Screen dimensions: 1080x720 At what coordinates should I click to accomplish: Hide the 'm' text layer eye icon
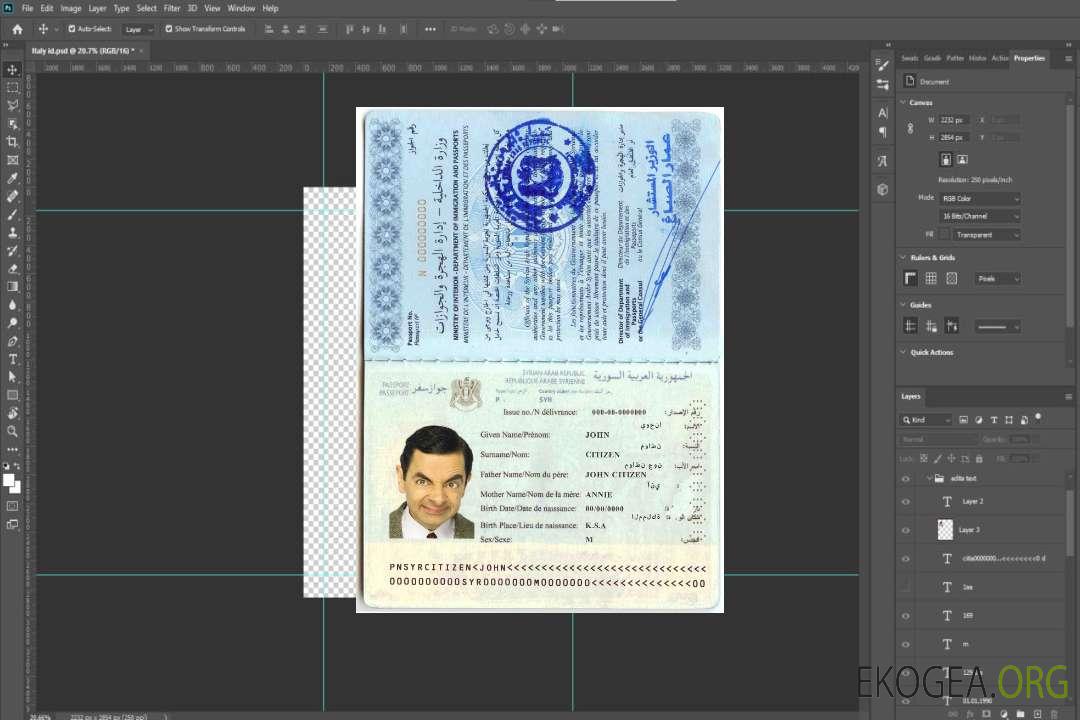pos(906,644)
